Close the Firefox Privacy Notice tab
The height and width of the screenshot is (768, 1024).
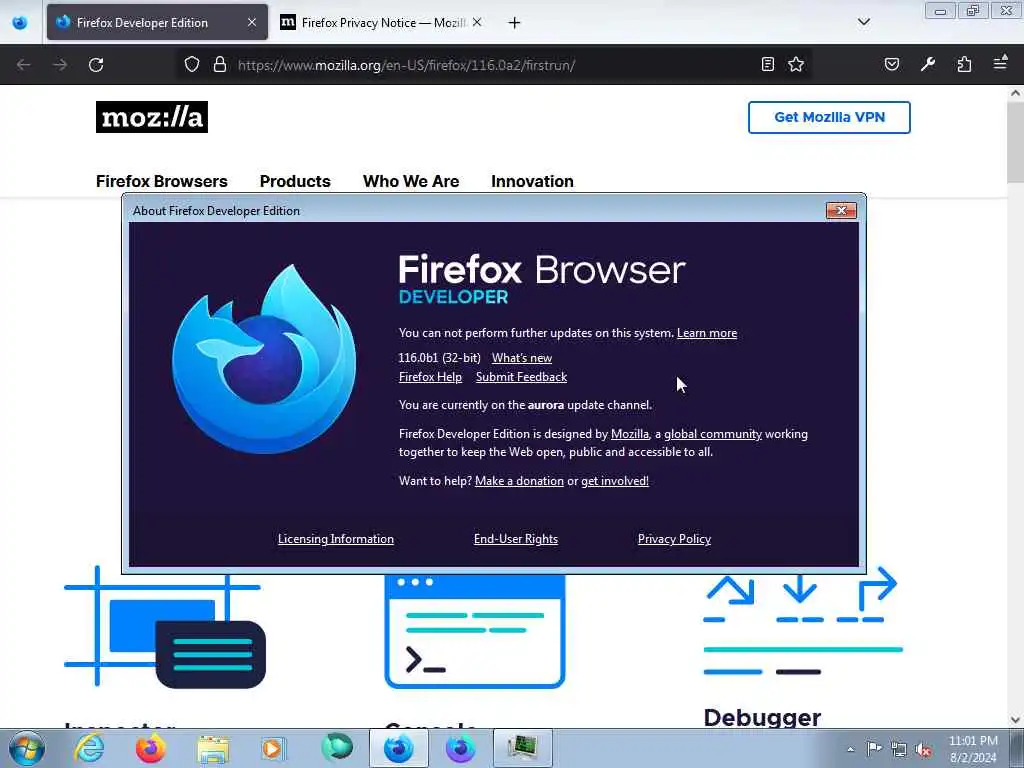(477, 22)
